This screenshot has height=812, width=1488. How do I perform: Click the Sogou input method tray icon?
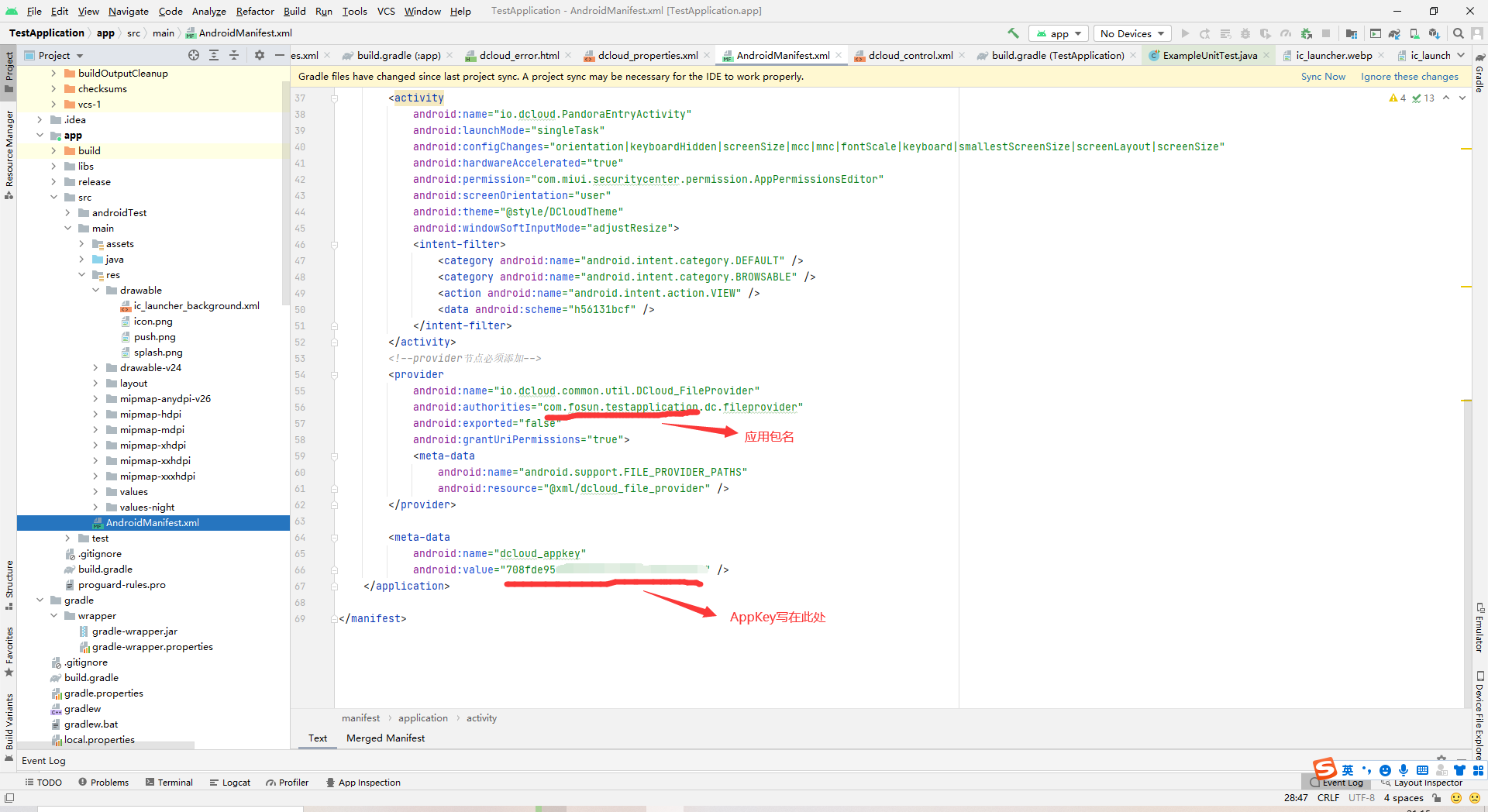click(1325, 769)
